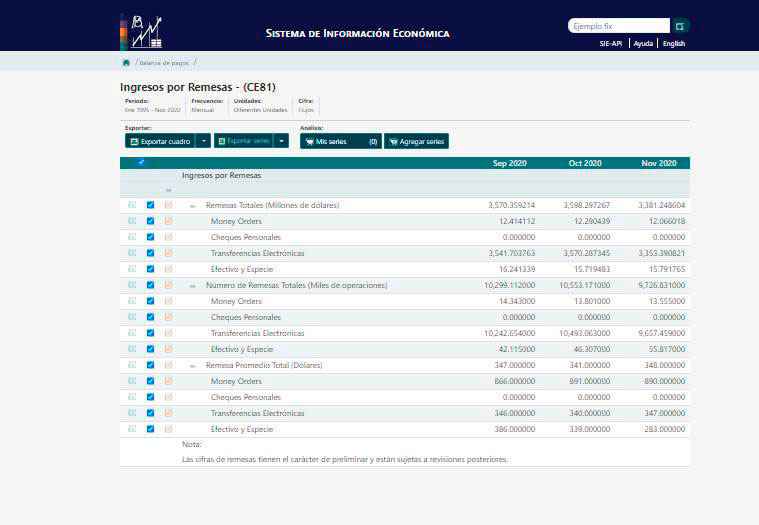Open the Ayuda menu link

[x=643, y=44]
